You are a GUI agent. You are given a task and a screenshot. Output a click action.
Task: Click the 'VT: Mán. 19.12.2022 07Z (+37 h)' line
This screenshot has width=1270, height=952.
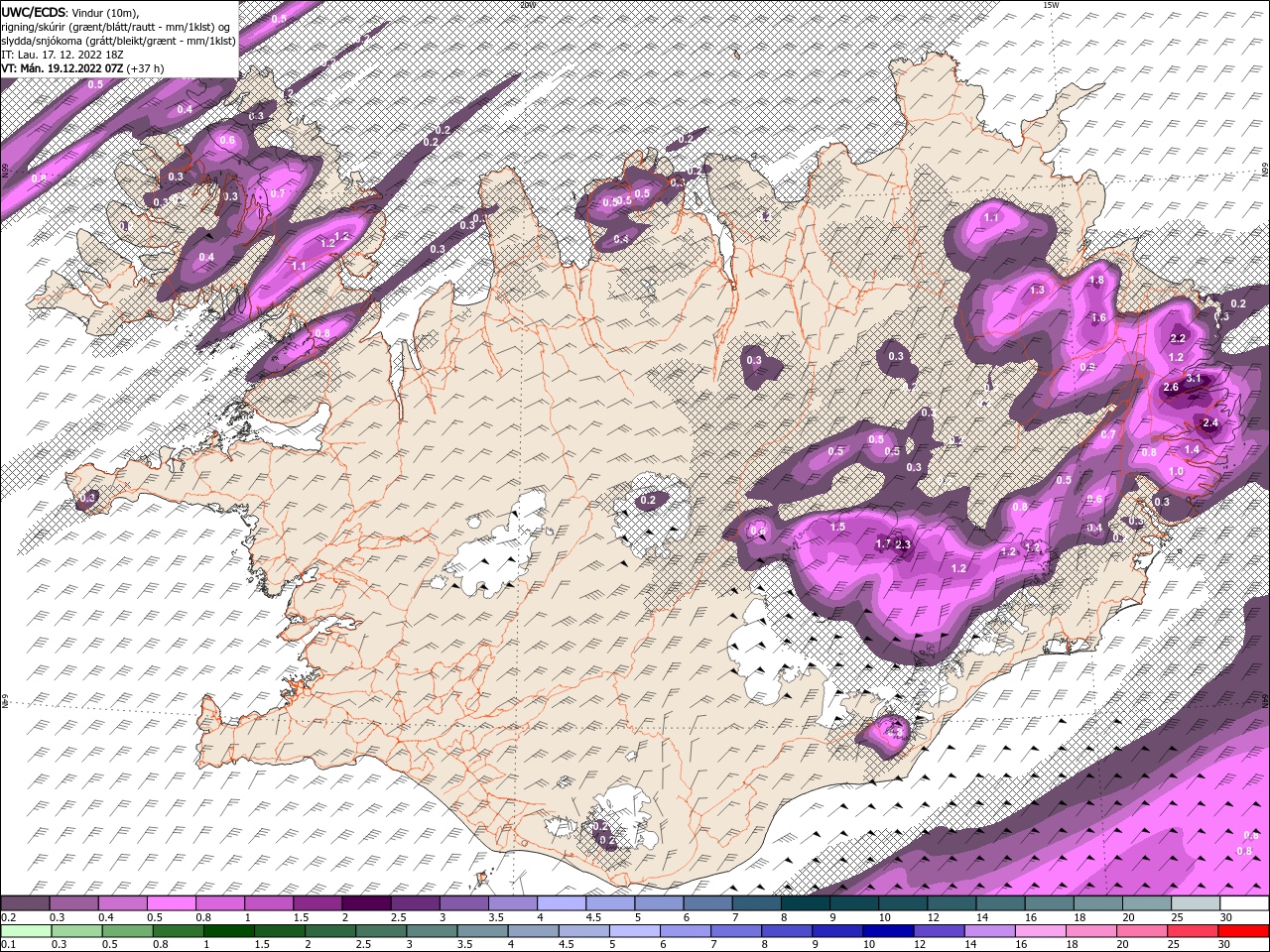[82, 68]
